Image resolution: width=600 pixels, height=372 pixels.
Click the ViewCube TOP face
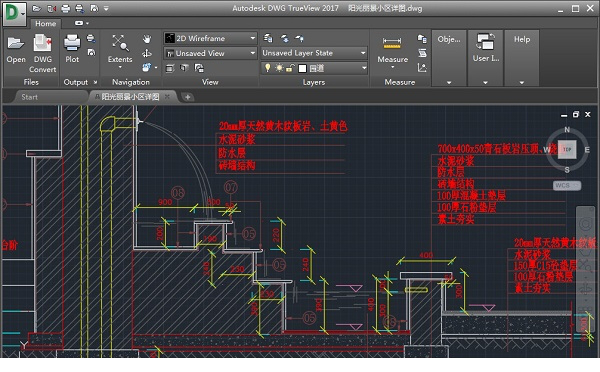(x=567, y=149)
